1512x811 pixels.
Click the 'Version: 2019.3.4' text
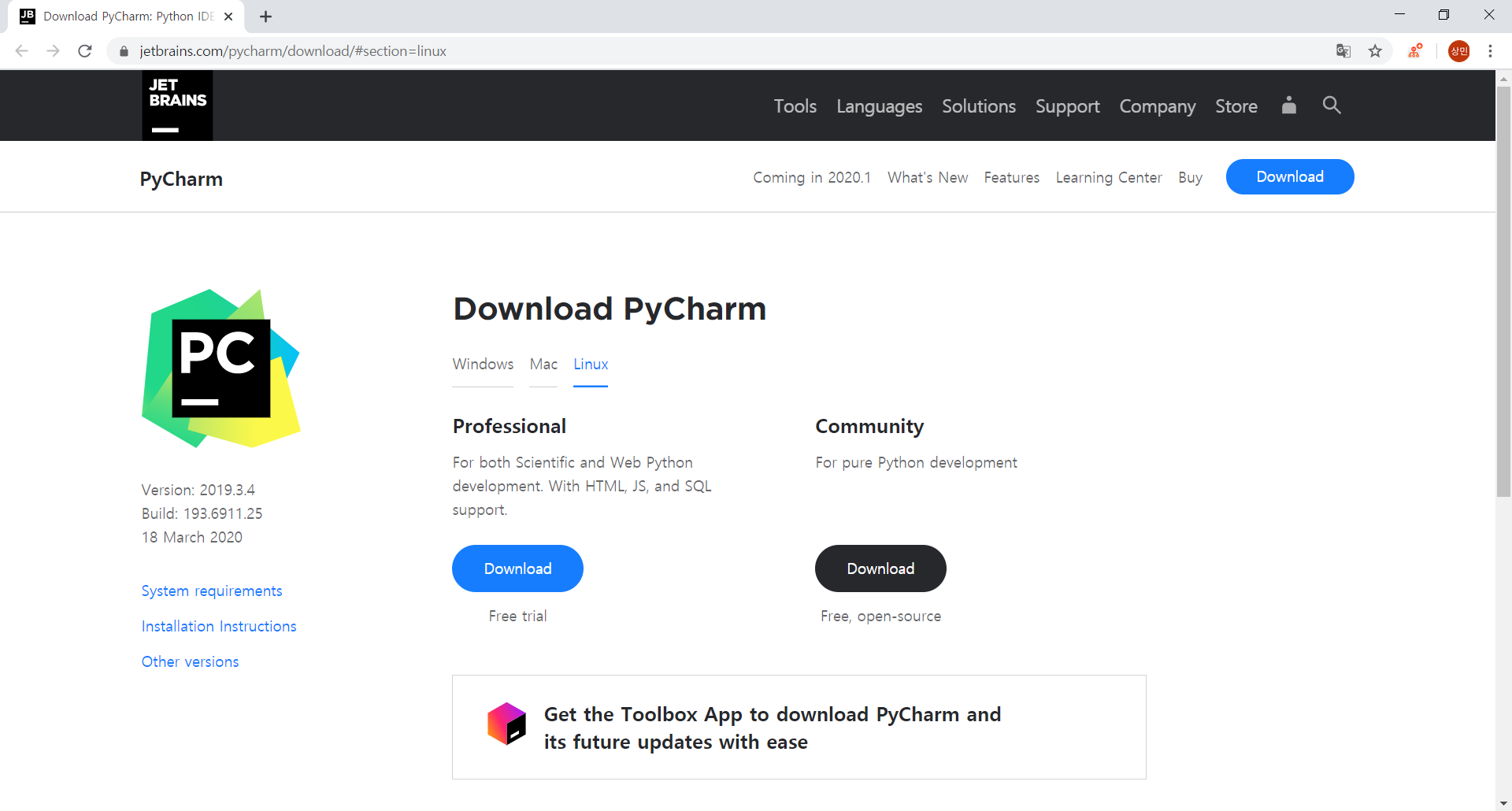pos(198,490)
